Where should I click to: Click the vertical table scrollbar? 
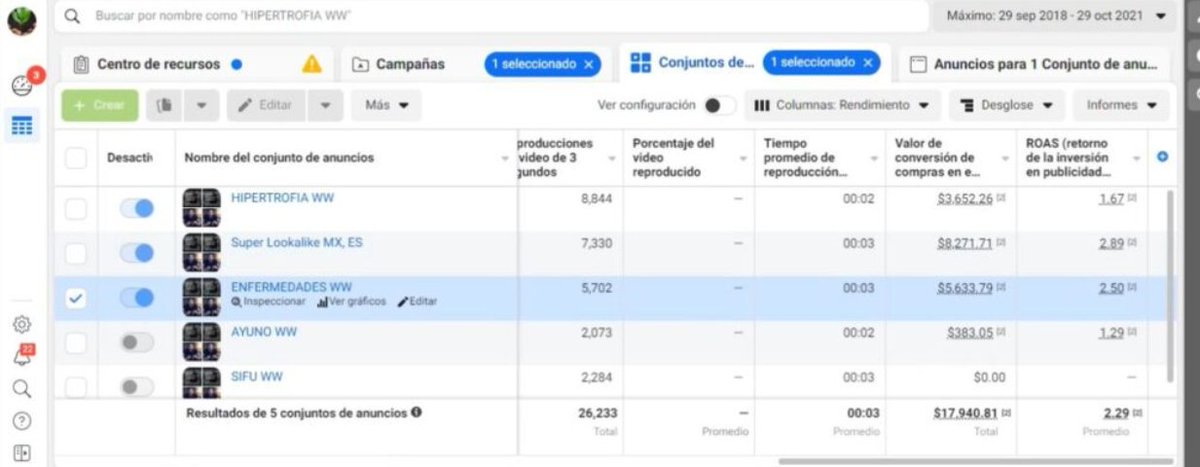click(x=1172, y=285)
